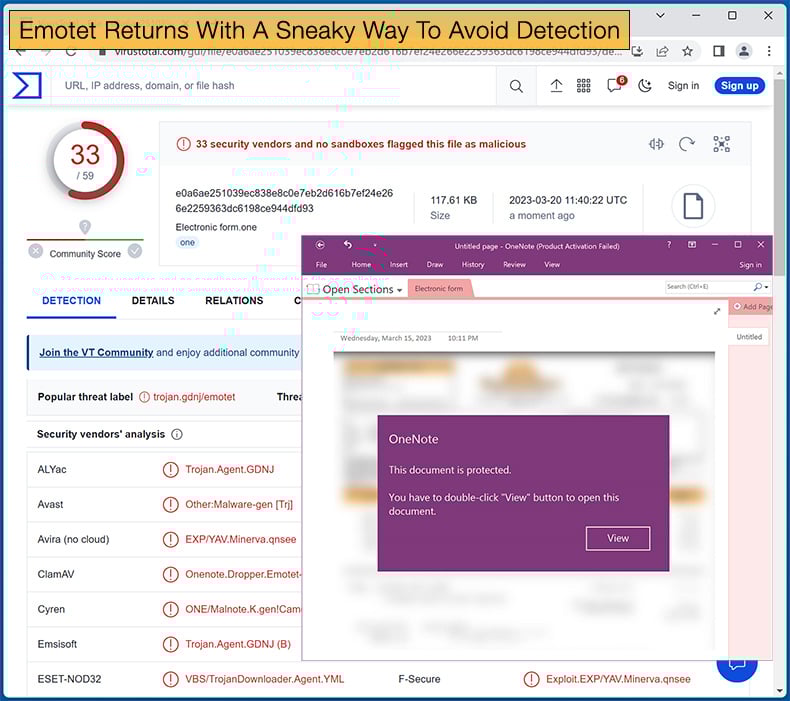Switch to the DETAILS tab
Viewport: 790px width, 701px height.
pyautogui.click(x=153, y=301)
